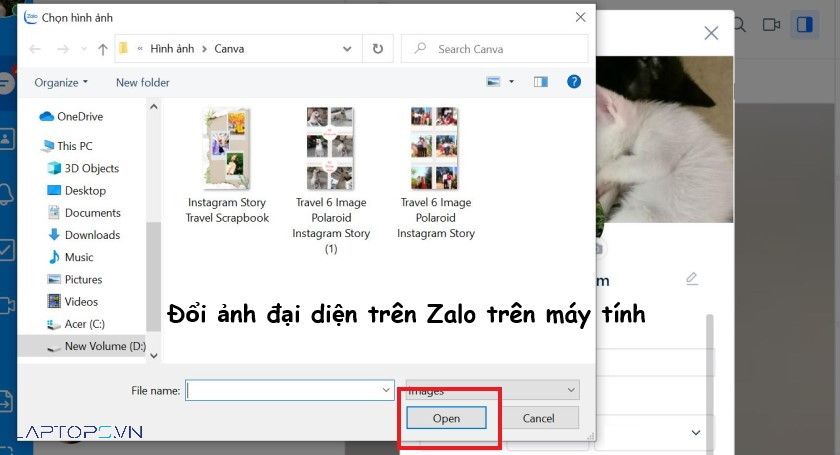Open Zalo to-do checkbox icon in sidebar

pos(6,250)
